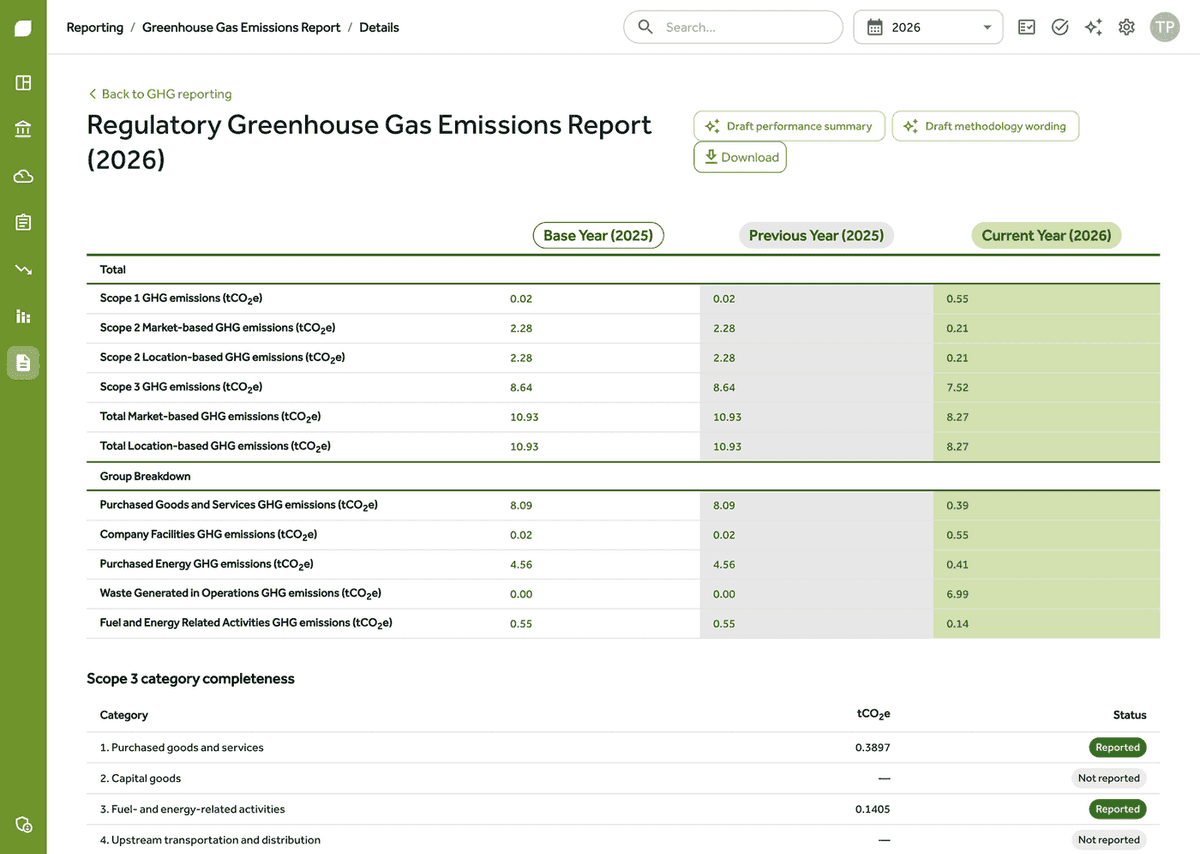
Task: Go to Reporting in the breadcrumb
Action: pyautogui.click(x=95, y=27)
